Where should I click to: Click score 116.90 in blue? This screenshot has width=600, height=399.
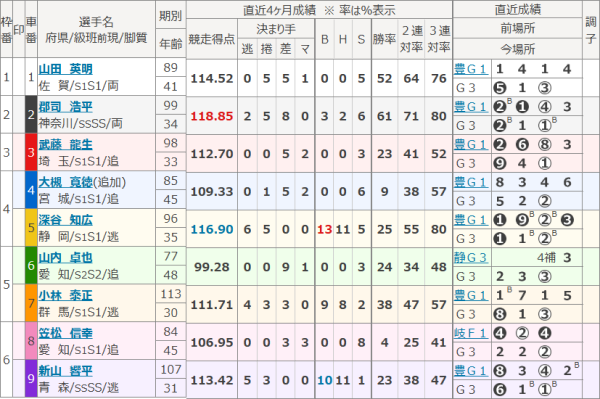click(212, 230)
